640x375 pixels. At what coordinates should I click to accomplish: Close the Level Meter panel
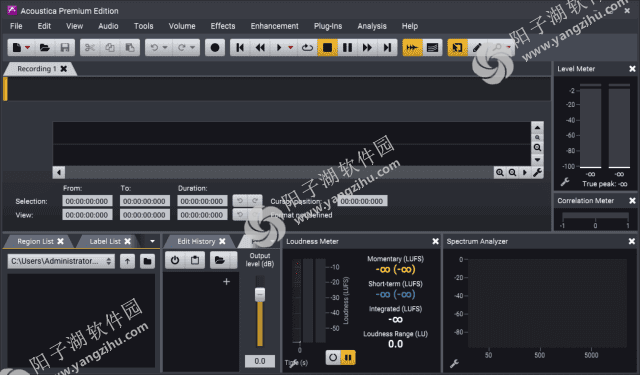(632, 69)
